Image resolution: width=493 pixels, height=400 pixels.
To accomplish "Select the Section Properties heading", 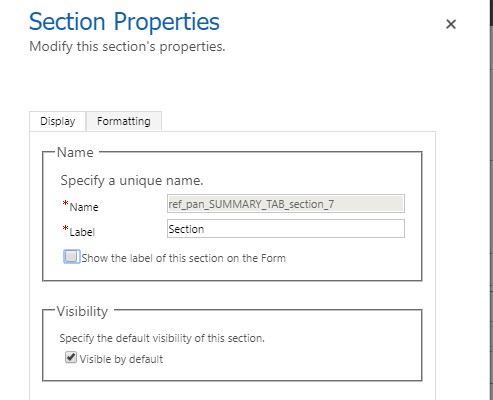I will coord(124,22).
